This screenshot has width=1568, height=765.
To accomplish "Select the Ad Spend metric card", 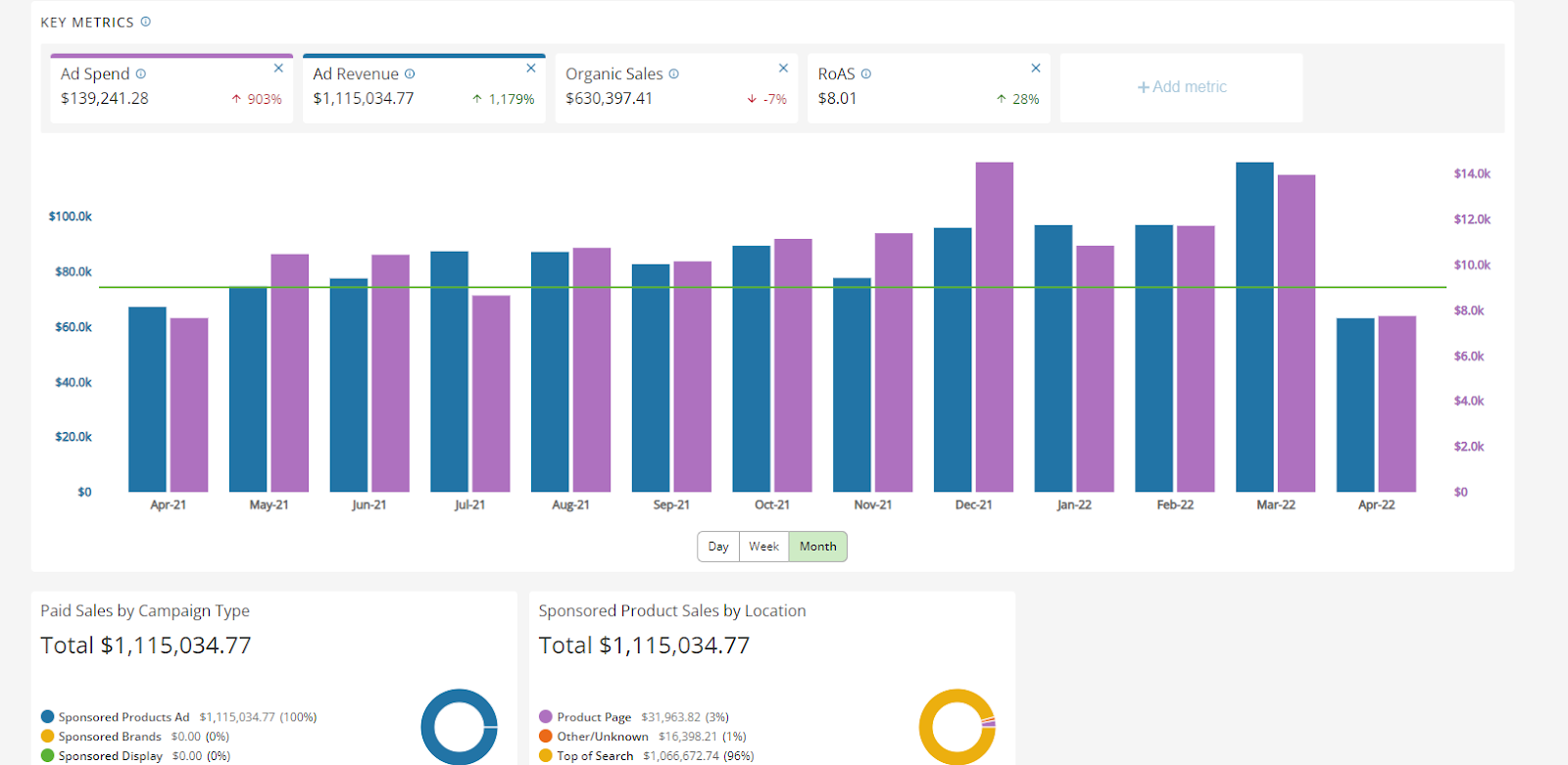I will pos(171,88).
